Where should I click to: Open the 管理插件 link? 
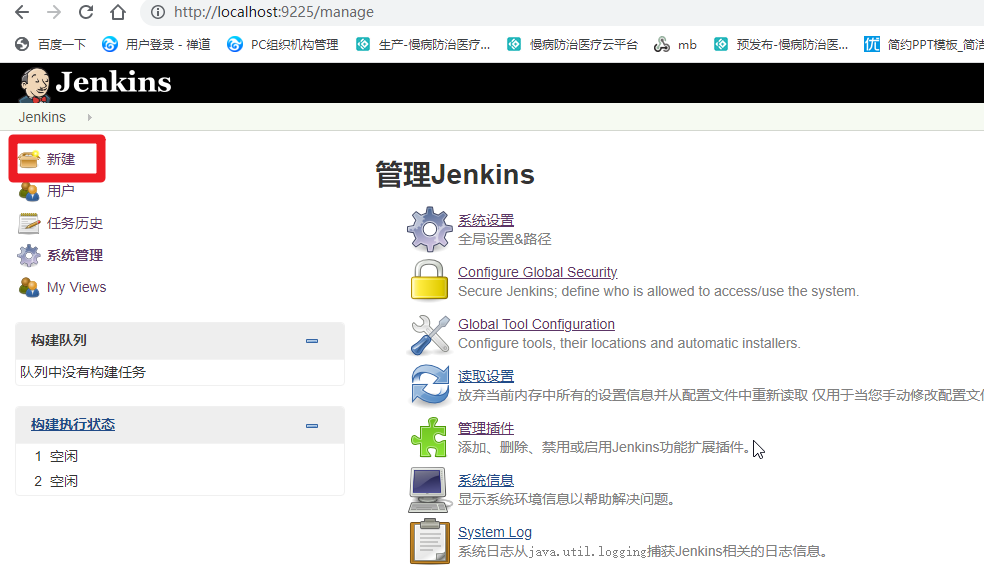coord(486,428)
